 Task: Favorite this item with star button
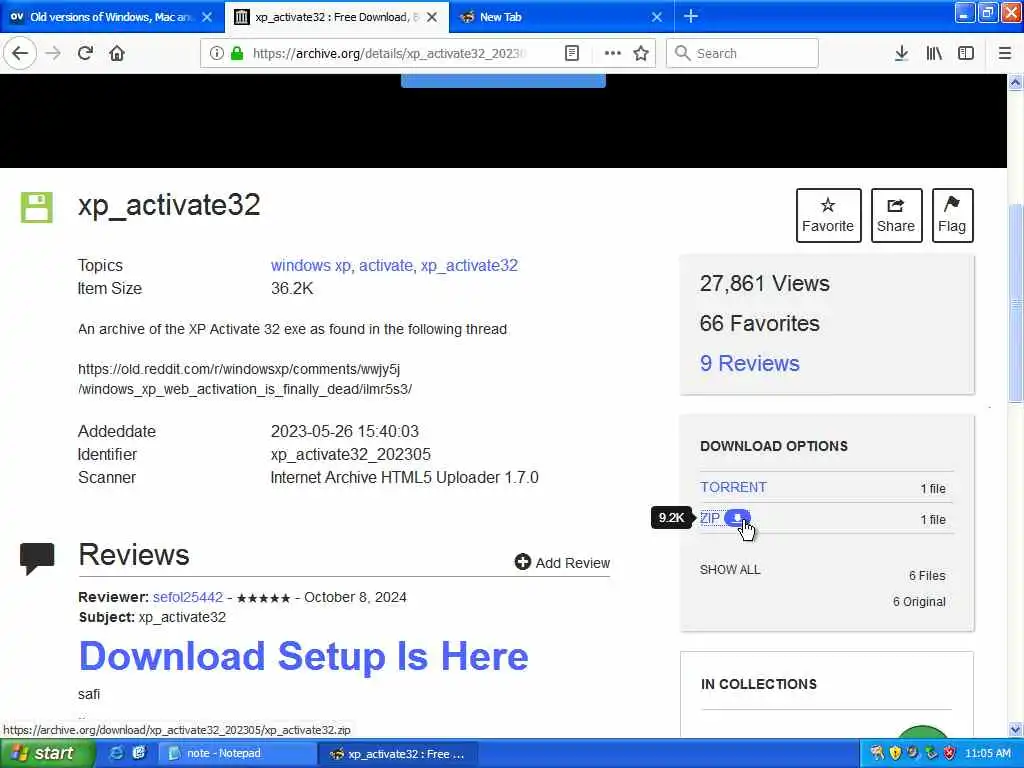(x=828, y=215)
